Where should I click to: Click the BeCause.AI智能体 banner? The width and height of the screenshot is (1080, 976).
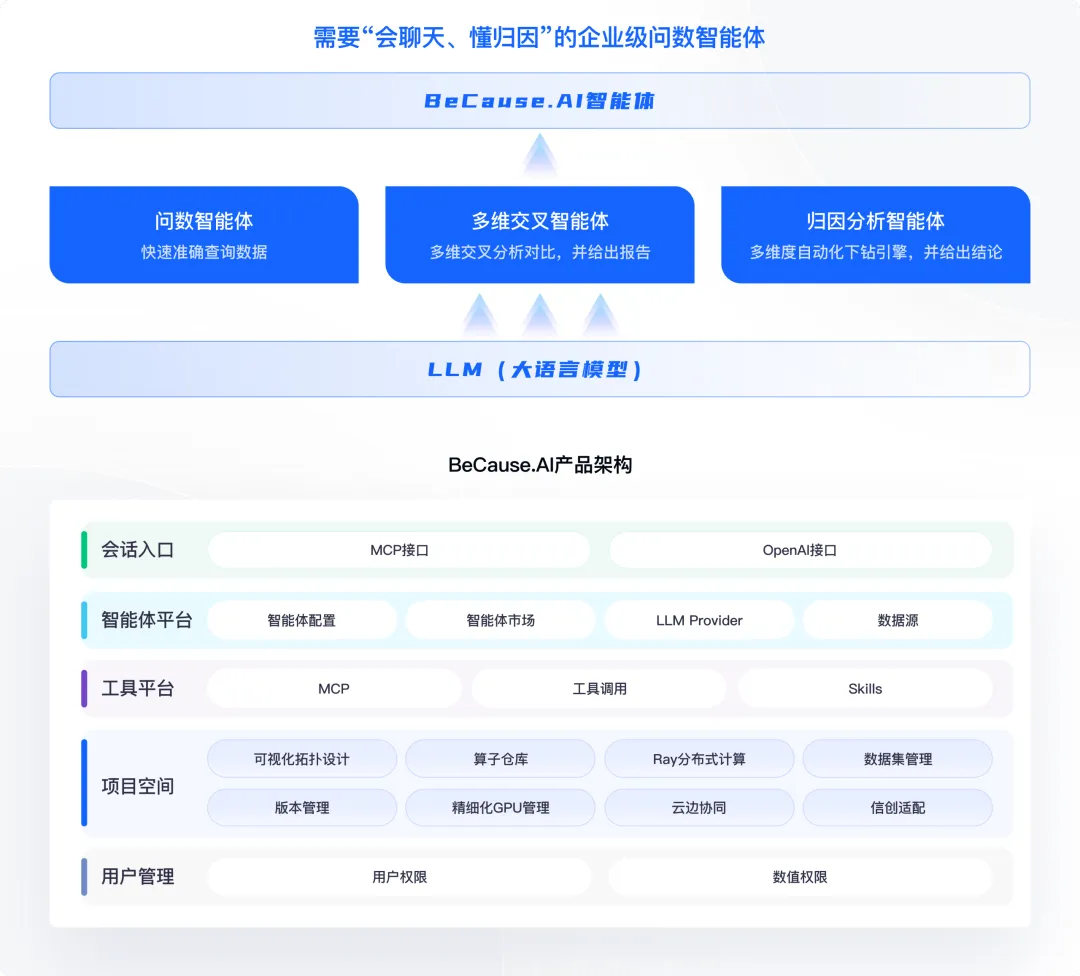click(x=539, y=101)
